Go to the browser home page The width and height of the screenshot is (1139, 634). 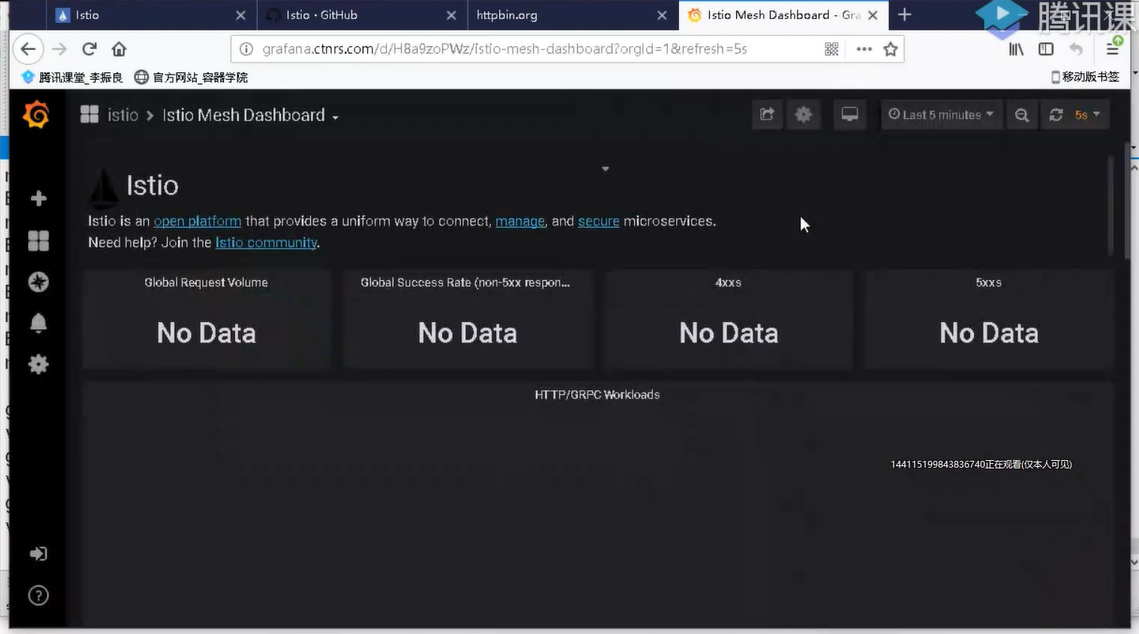(119, 49)
